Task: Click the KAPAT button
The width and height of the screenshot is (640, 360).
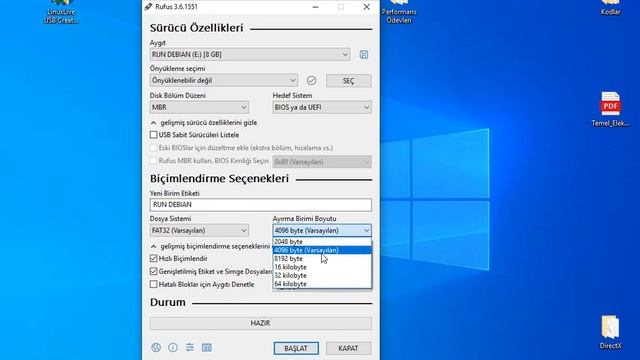Action: coord(349,348)
